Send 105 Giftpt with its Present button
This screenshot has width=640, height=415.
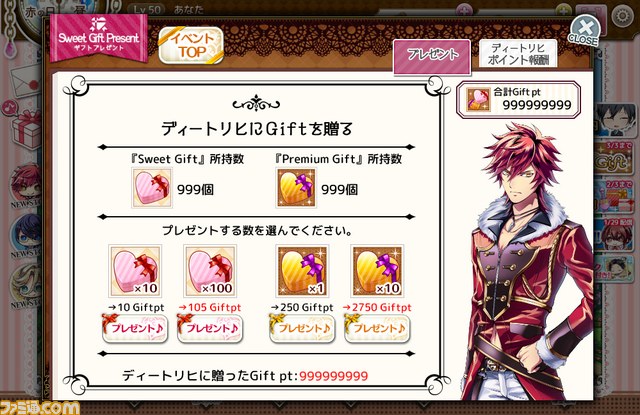[210, 328]
